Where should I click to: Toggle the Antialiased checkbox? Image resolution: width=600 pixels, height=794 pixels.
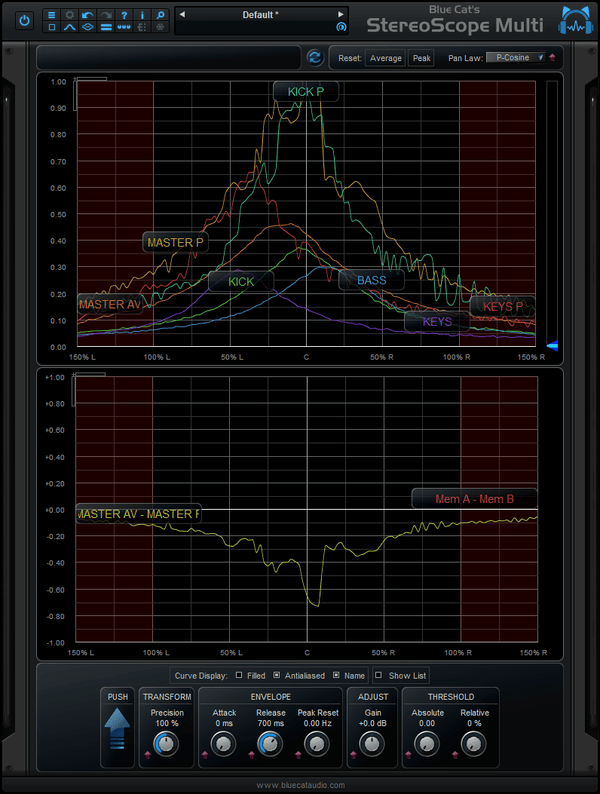[x=276, y=676]
